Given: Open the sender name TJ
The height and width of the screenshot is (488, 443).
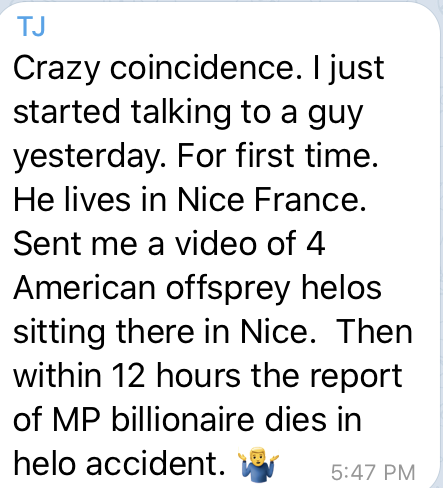Looking at the screenshot, I should 31,26.
